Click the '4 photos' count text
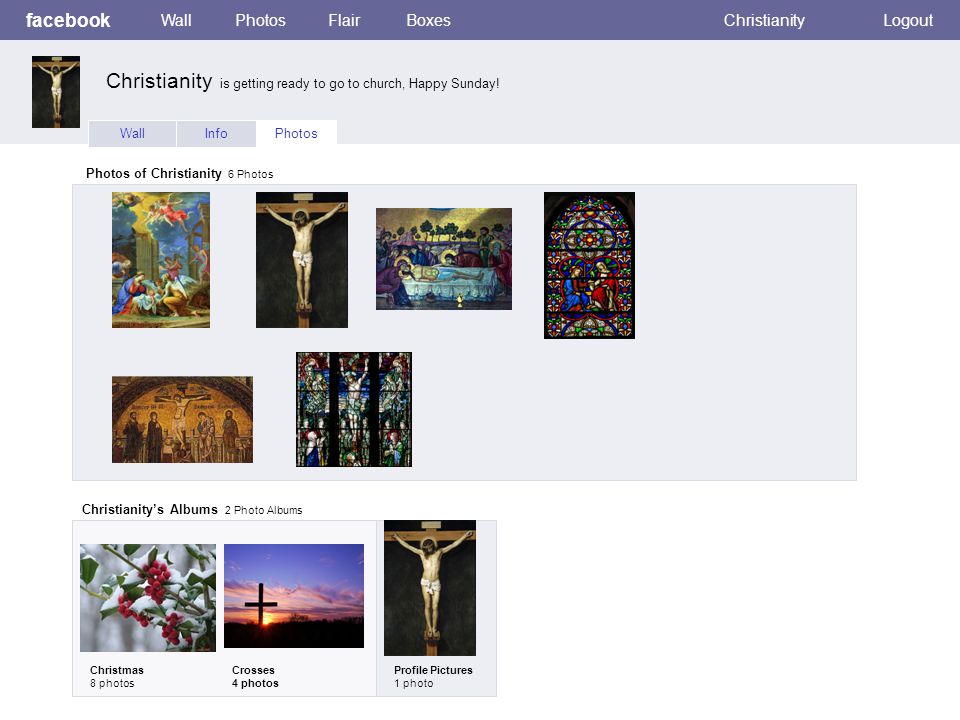Screen dimensions: 960x720 [x=255, y=683]
